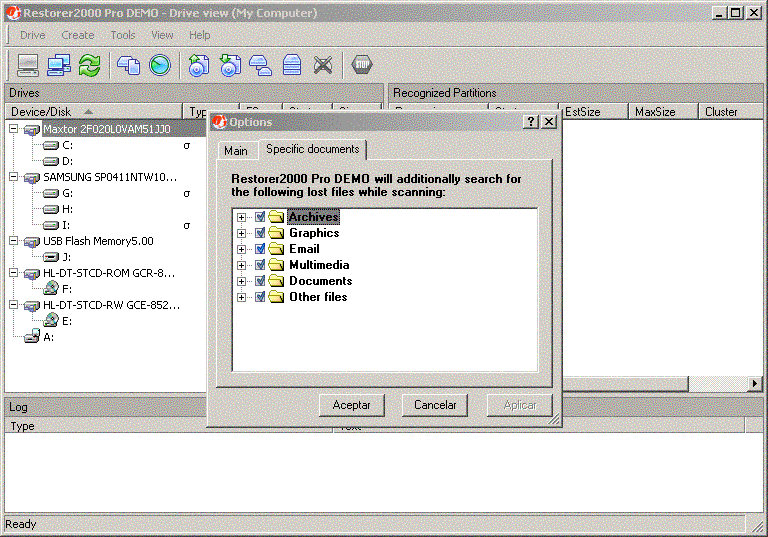The height and width of the screenshot is (537, 768).
Task: Select the D: partition icon
Action: pyautogui.click(x=50, y=161)
